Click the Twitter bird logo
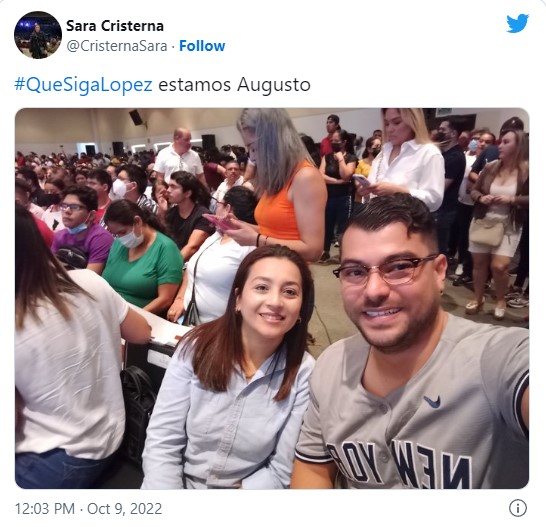Screen dimensions: 546x527 pyautogui.click(x=517, y=24)
